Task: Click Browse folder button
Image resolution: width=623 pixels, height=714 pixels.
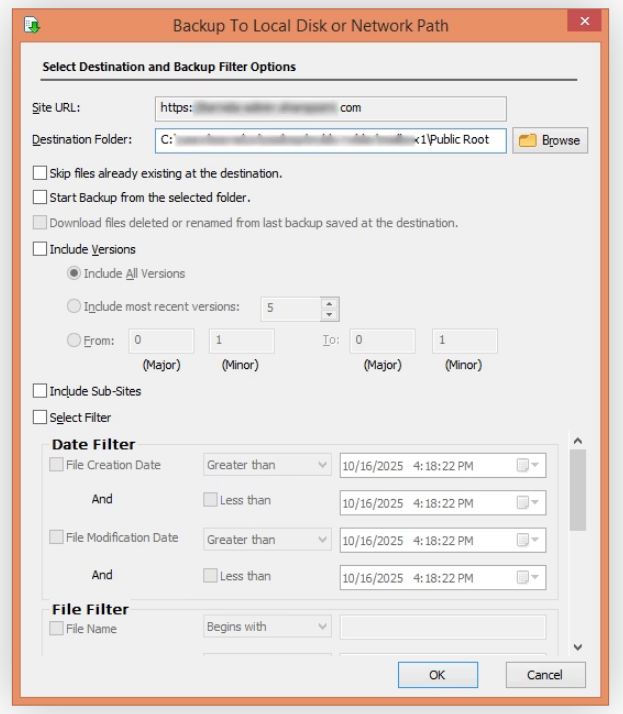Action: tap(550, 140)
